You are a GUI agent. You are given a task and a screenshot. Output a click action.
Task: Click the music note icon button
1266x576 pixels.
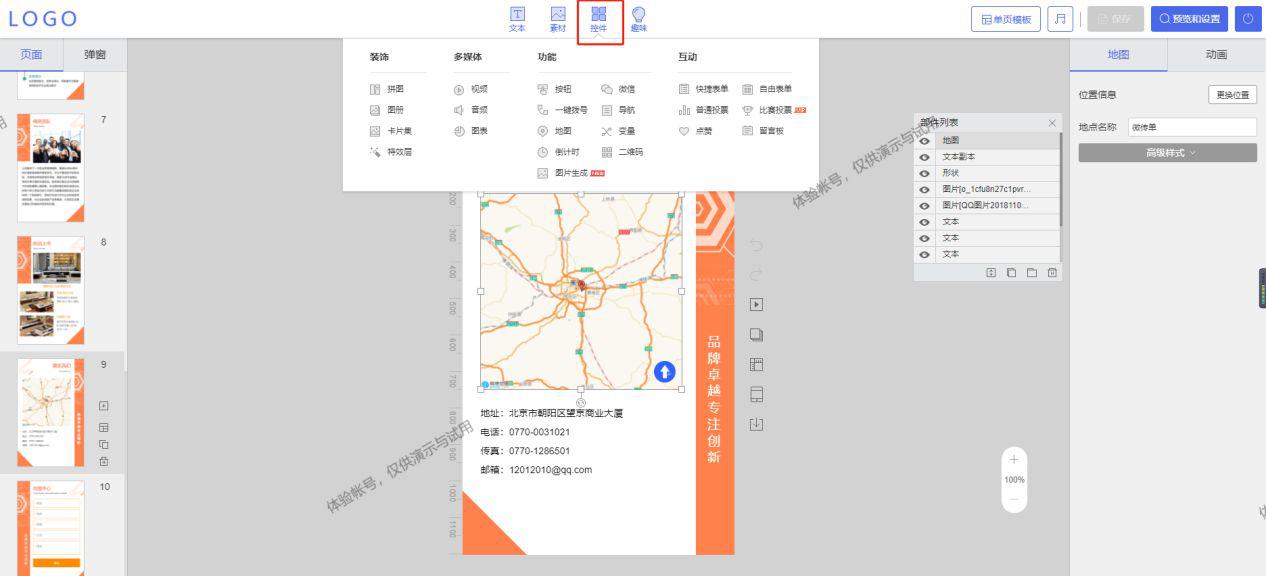coord(1059,19)
